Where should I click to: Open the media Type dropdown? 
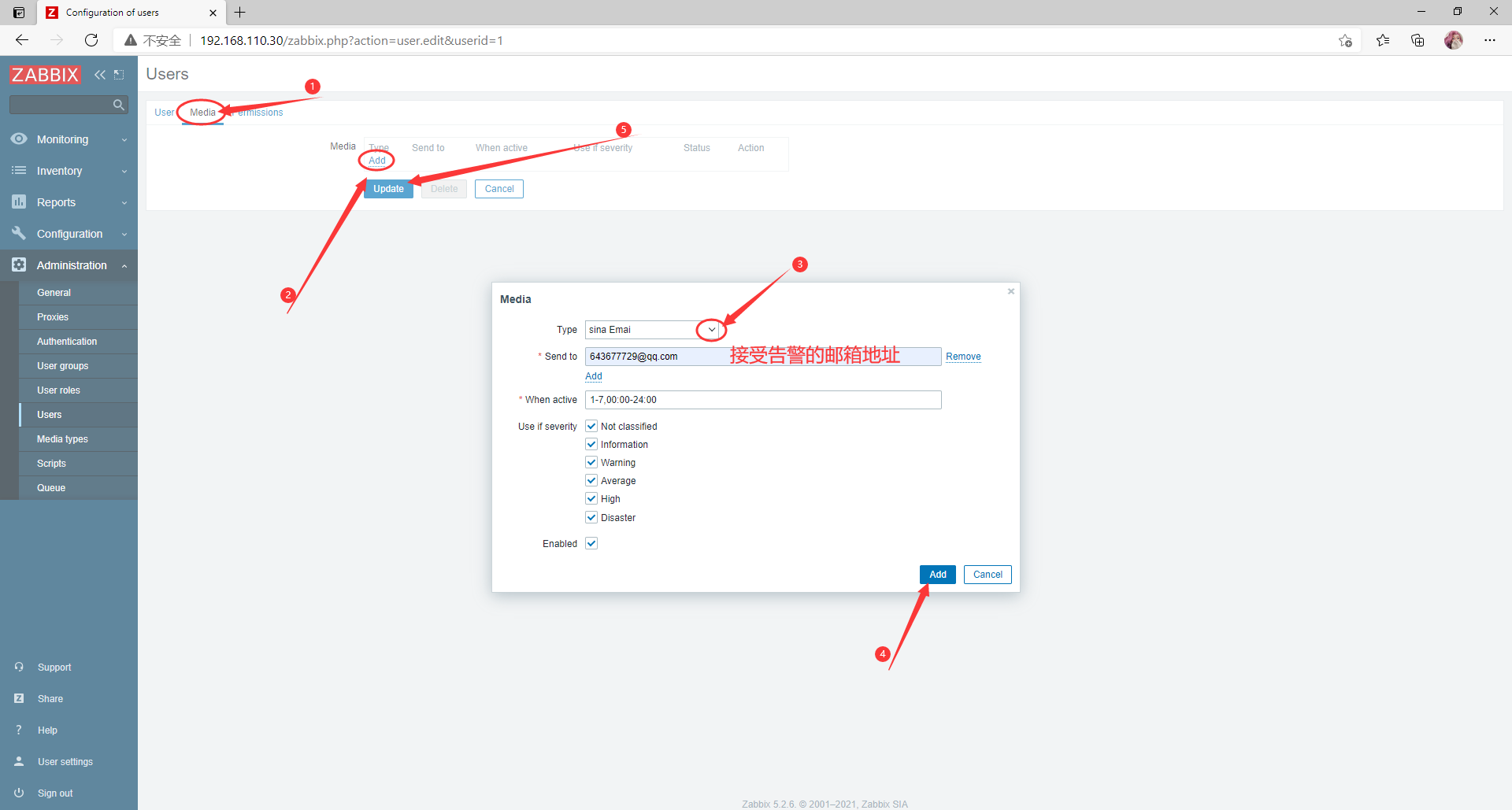point(653,330)
